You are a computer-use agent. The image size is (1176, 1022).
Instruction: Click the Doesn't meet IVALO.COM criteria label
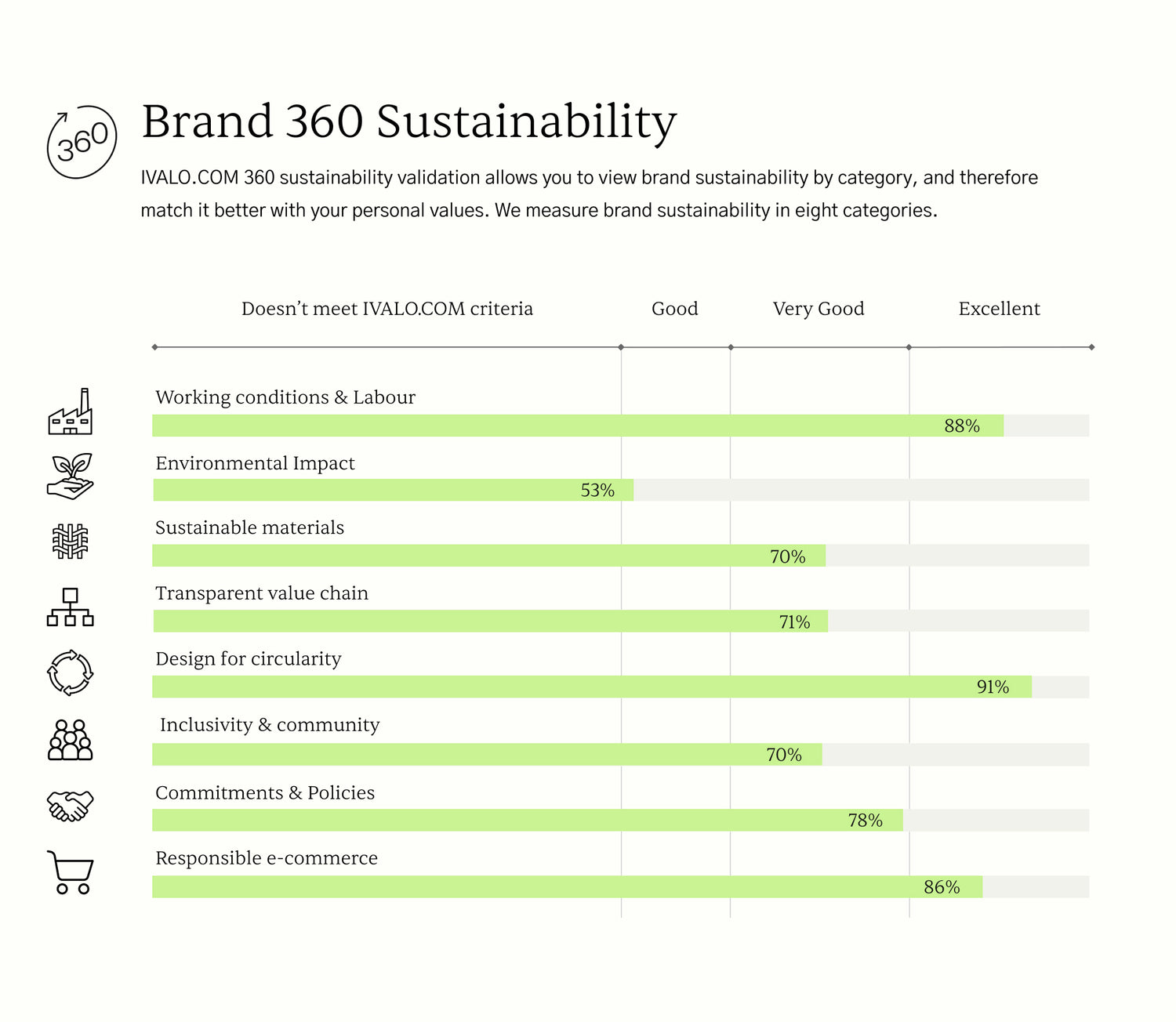tap(387, 309)
